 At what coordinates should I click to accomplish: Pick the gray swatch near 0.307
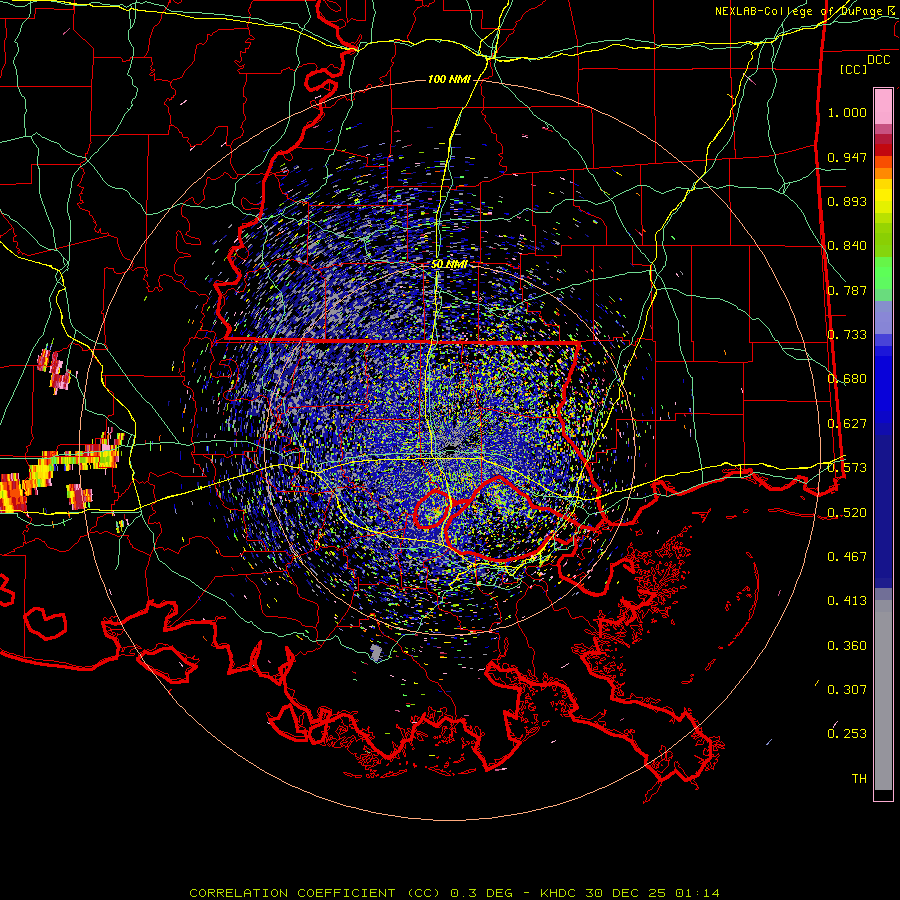(x=883, y=695)
